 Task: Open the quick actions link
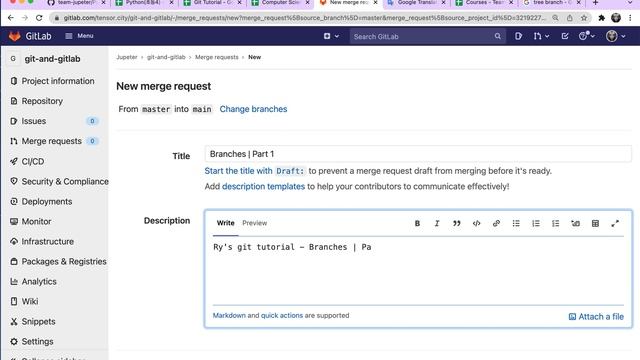click(282, 316)
